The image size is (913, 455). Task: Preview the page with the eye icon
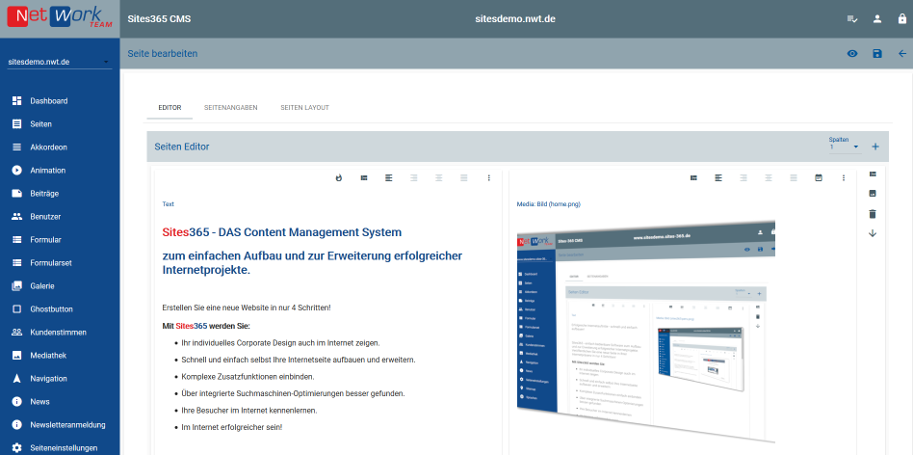click(x=852, y=54)
